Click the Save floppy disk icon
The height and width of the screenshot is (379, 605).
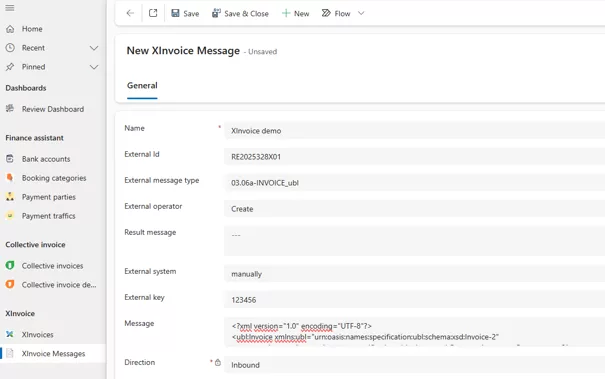(175, 13)
